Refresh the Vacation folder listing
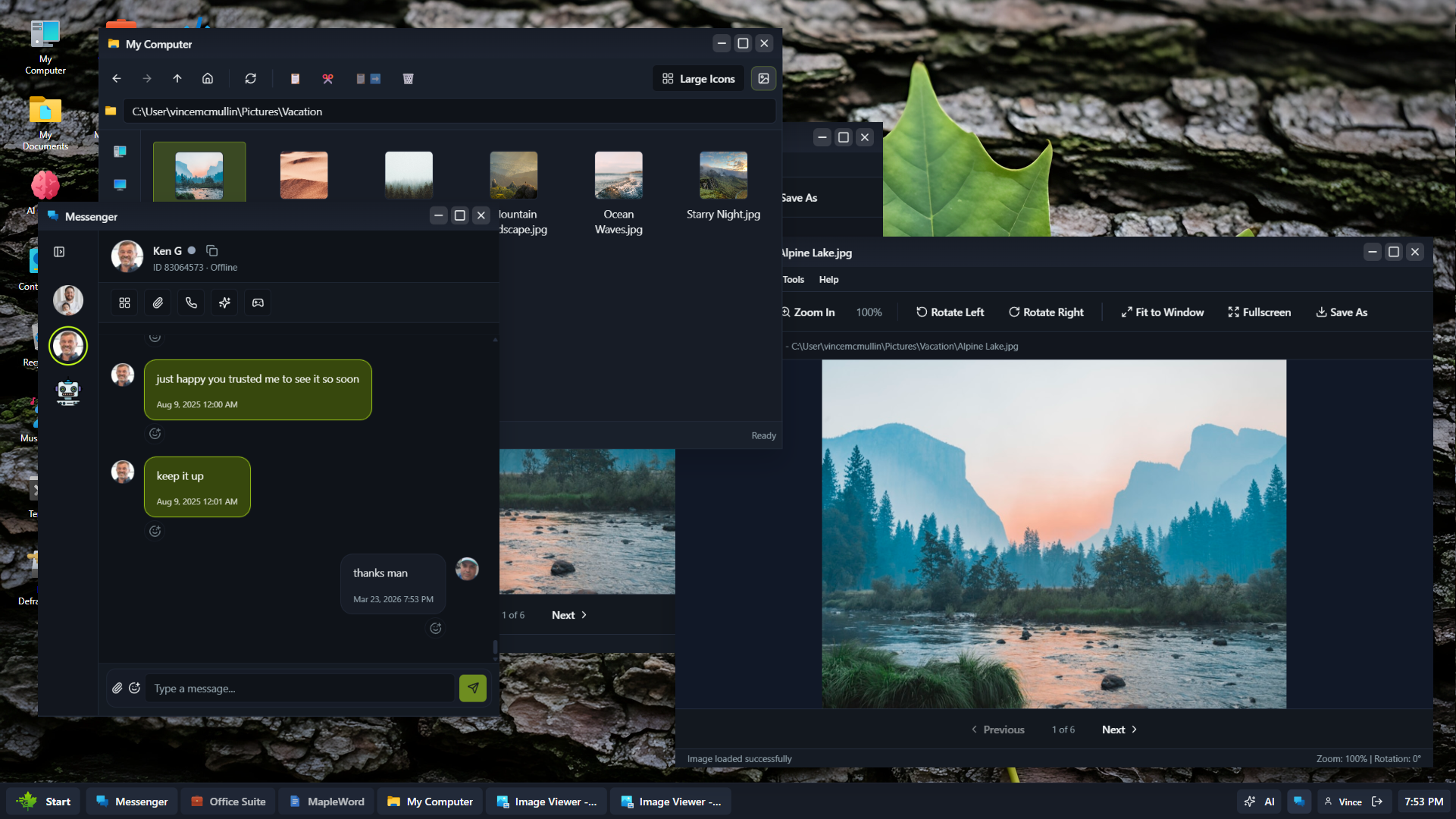1456x819 pixels. click(x=251, y=79)
